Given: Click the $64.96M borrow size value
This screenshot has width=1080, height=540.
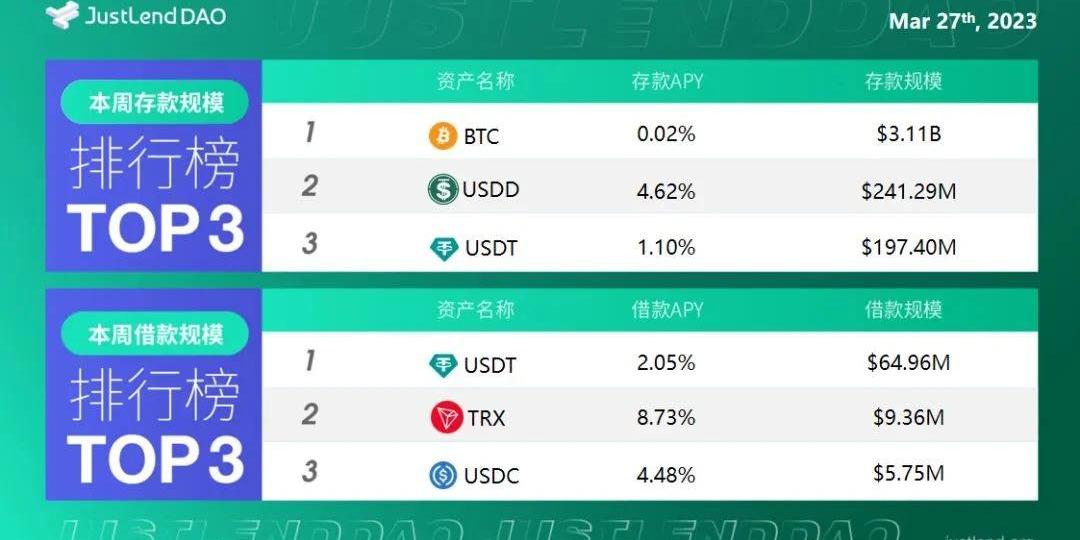Looking at the screenshot, I should (x=908, y=363).
